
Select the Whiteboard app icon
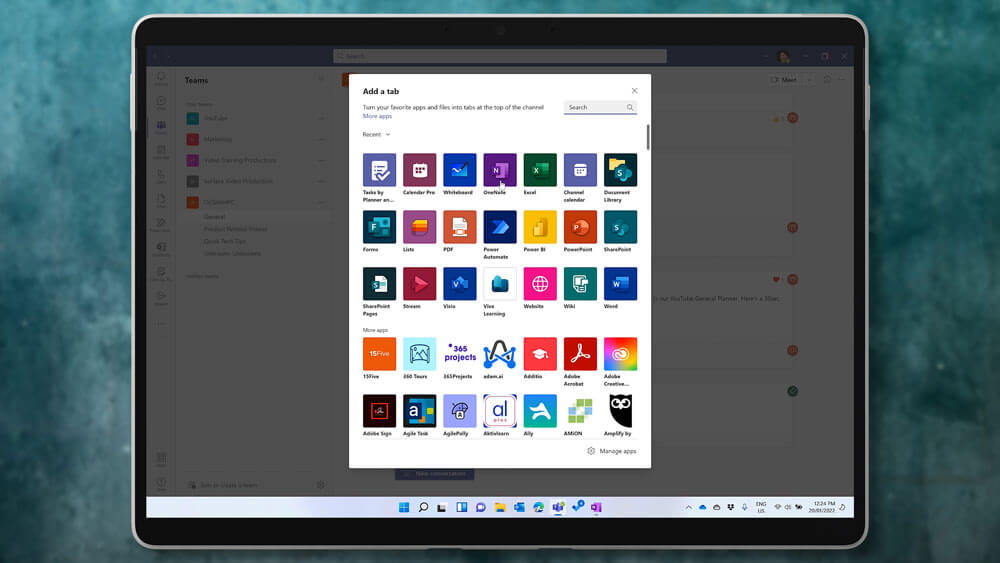(460, 170)
